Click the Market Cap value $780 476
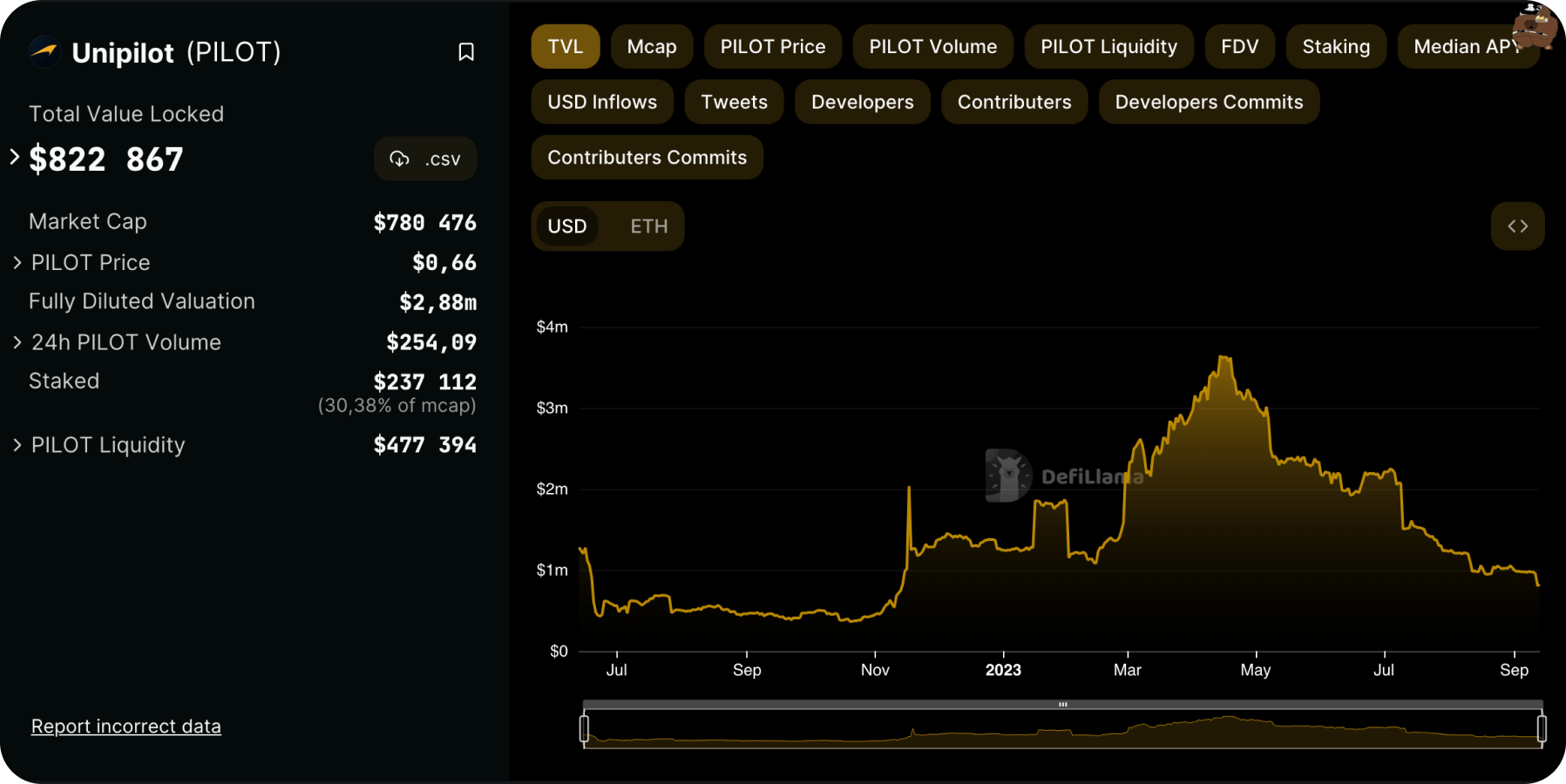The height and width of the screenshot is (784, 1566). pyautogui.click(x=424, y=223)
